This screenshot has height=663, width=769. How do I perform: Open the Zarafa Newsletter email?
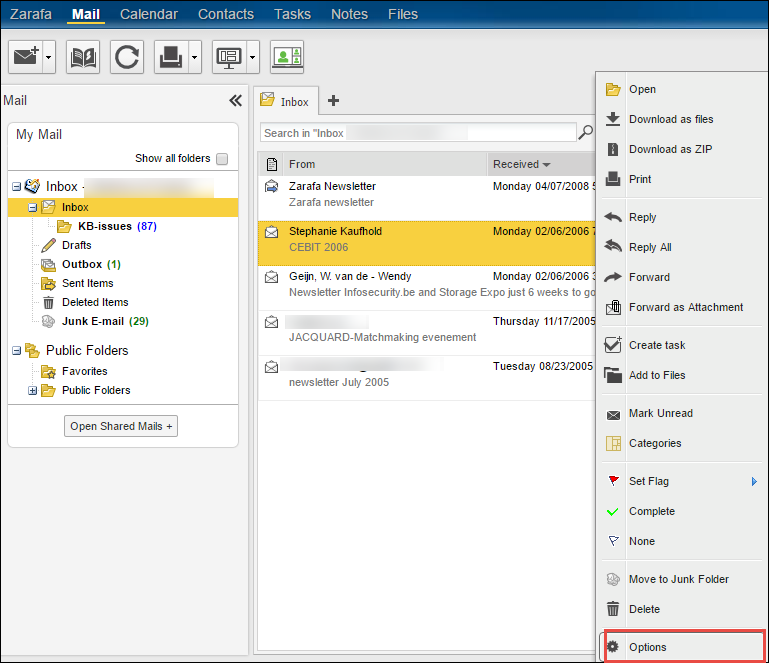pyautogui.click(x=427, y=198)
